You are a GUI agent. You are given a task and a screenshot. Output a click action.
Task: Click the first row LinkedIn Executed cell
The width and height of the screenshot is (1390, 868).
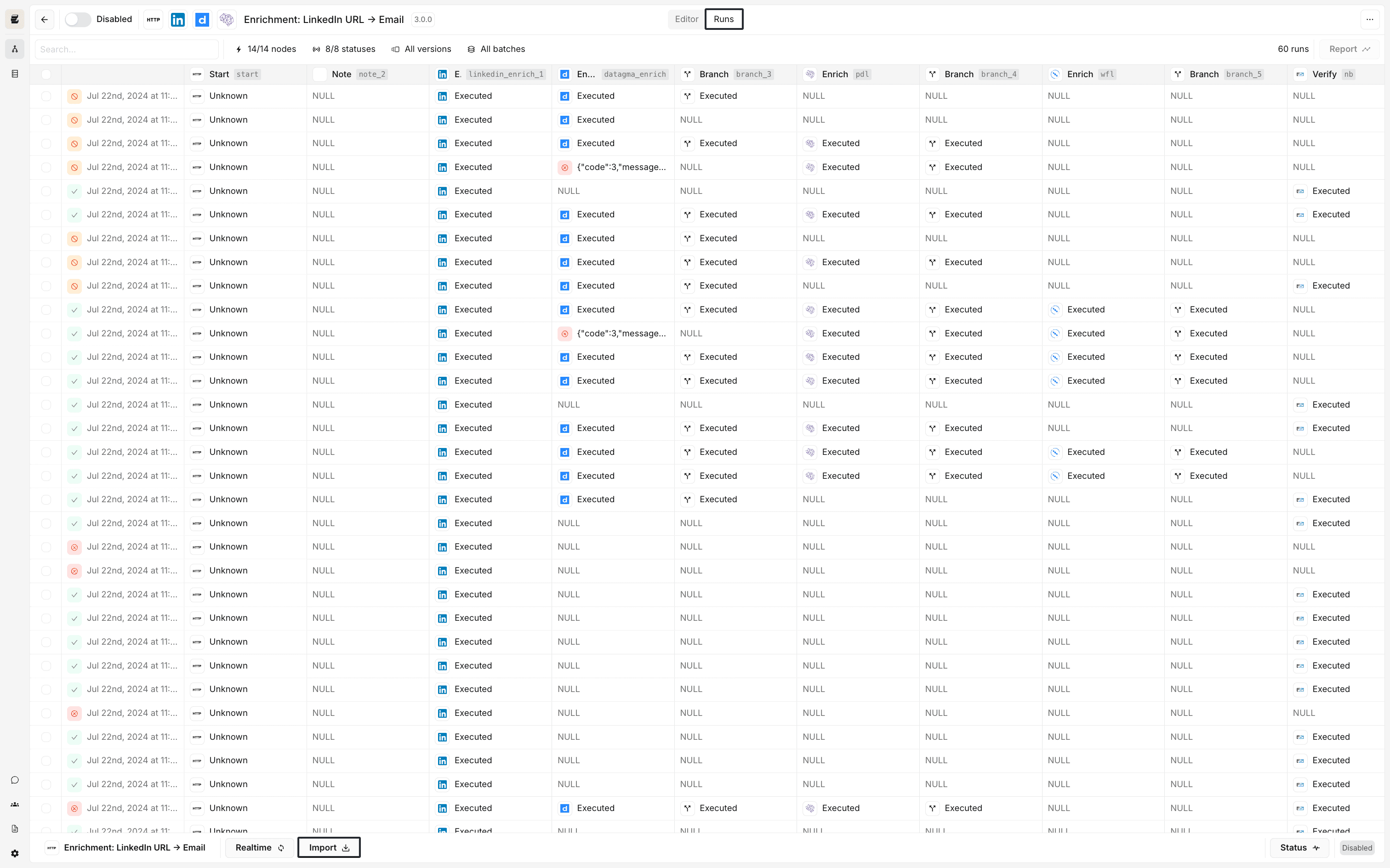click(490, 96)
